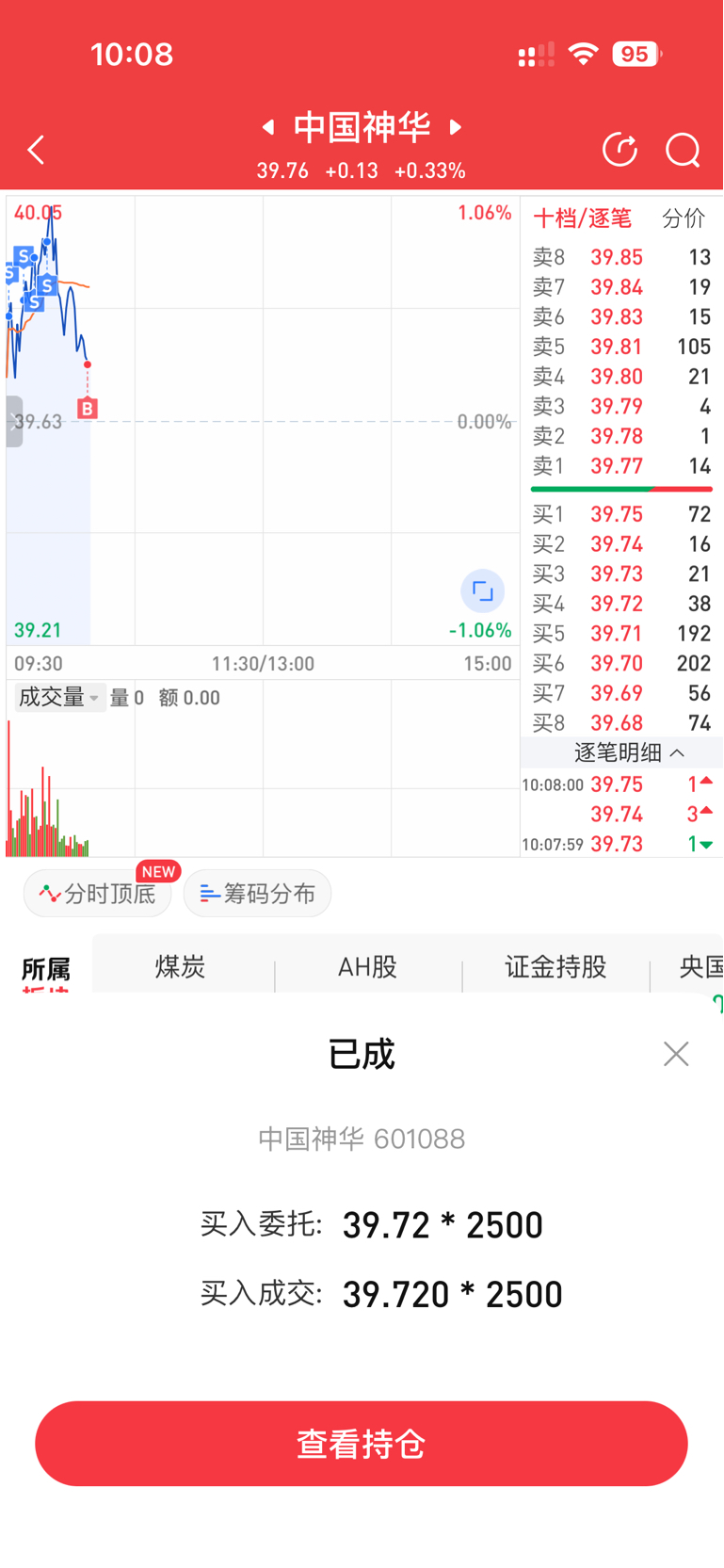
Task: Select 卖7 price 39.84 row
Action: 621,287
